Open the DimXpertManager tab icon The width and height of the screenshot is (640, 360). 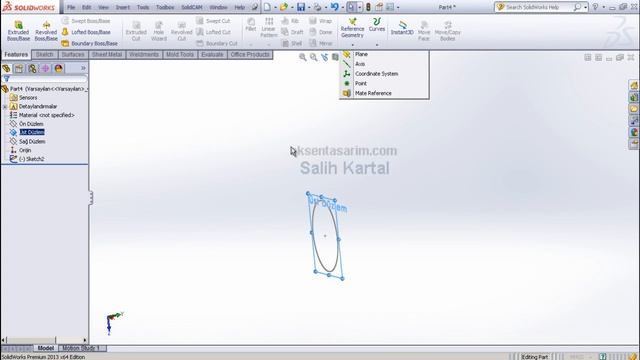45,68
